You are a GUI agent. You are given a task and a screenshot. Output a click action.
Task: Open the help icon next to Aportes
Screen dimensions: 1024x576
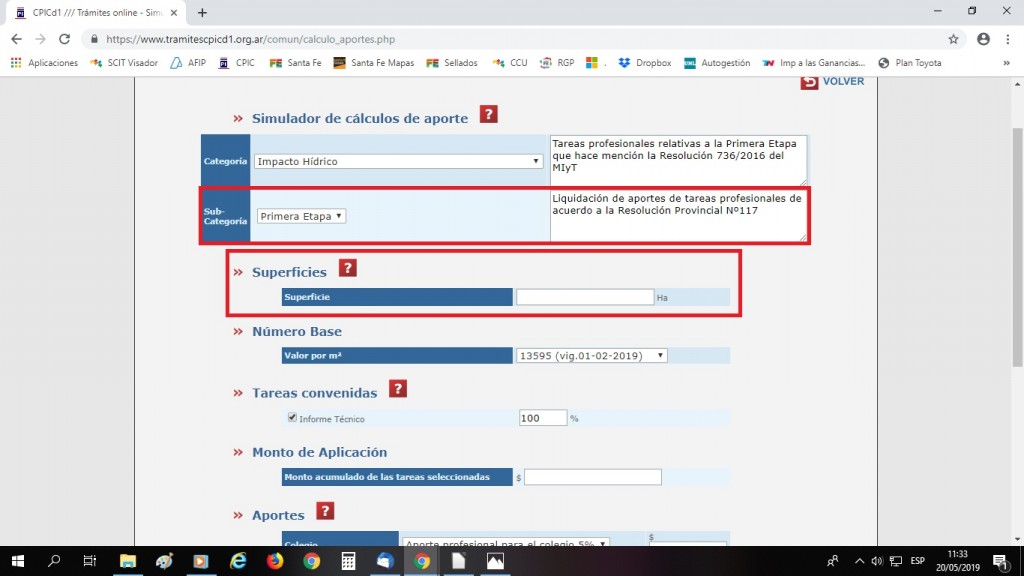pyautogui.click(x=325, y=512)
